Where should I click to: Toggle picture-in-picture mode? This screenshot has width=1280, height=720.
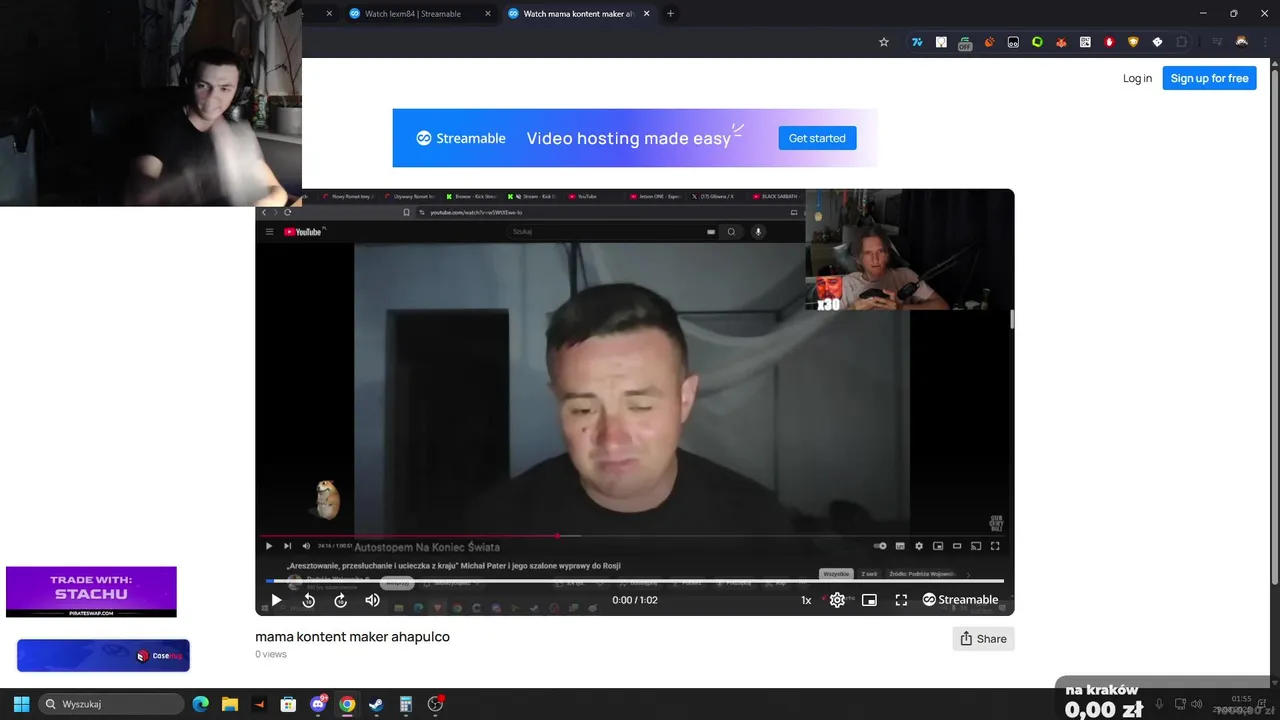click(x=869, y=600)
